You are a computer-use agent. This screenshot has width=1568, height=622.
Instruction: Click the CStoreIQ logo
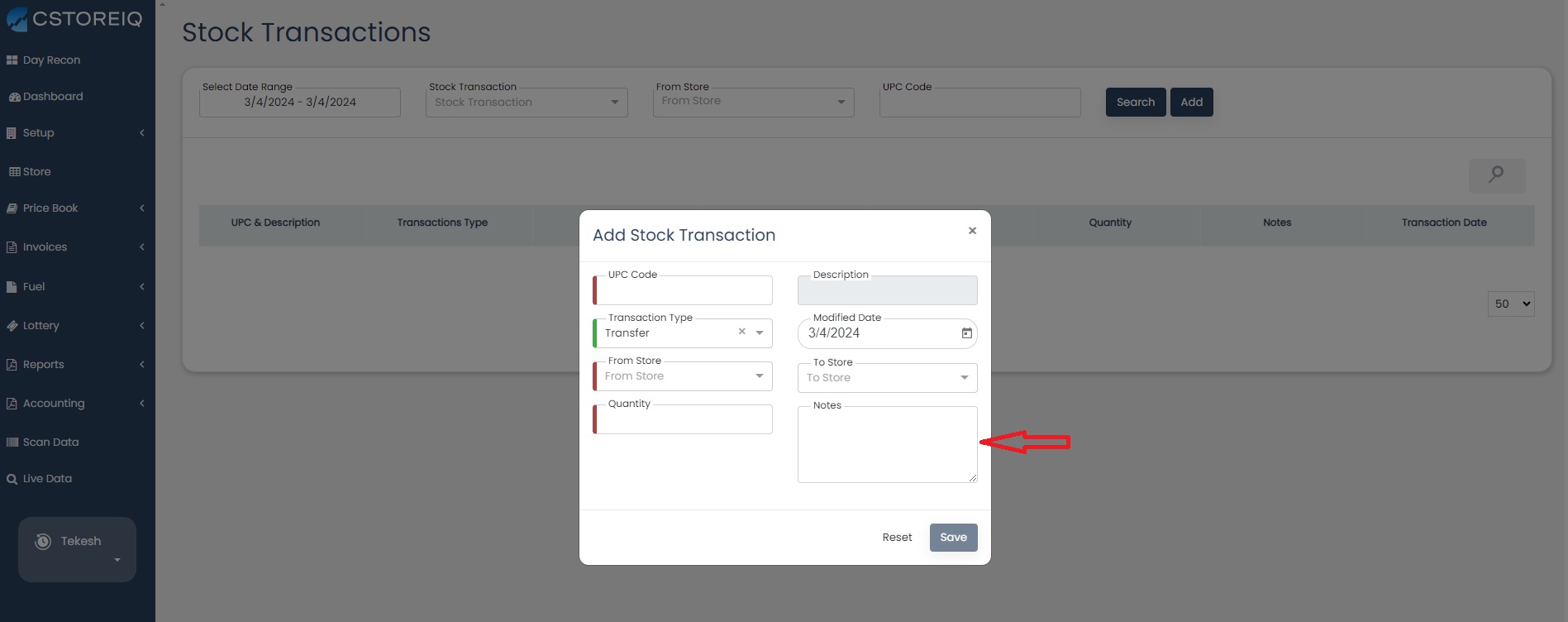pyautogui.click(x=74, y=19)
